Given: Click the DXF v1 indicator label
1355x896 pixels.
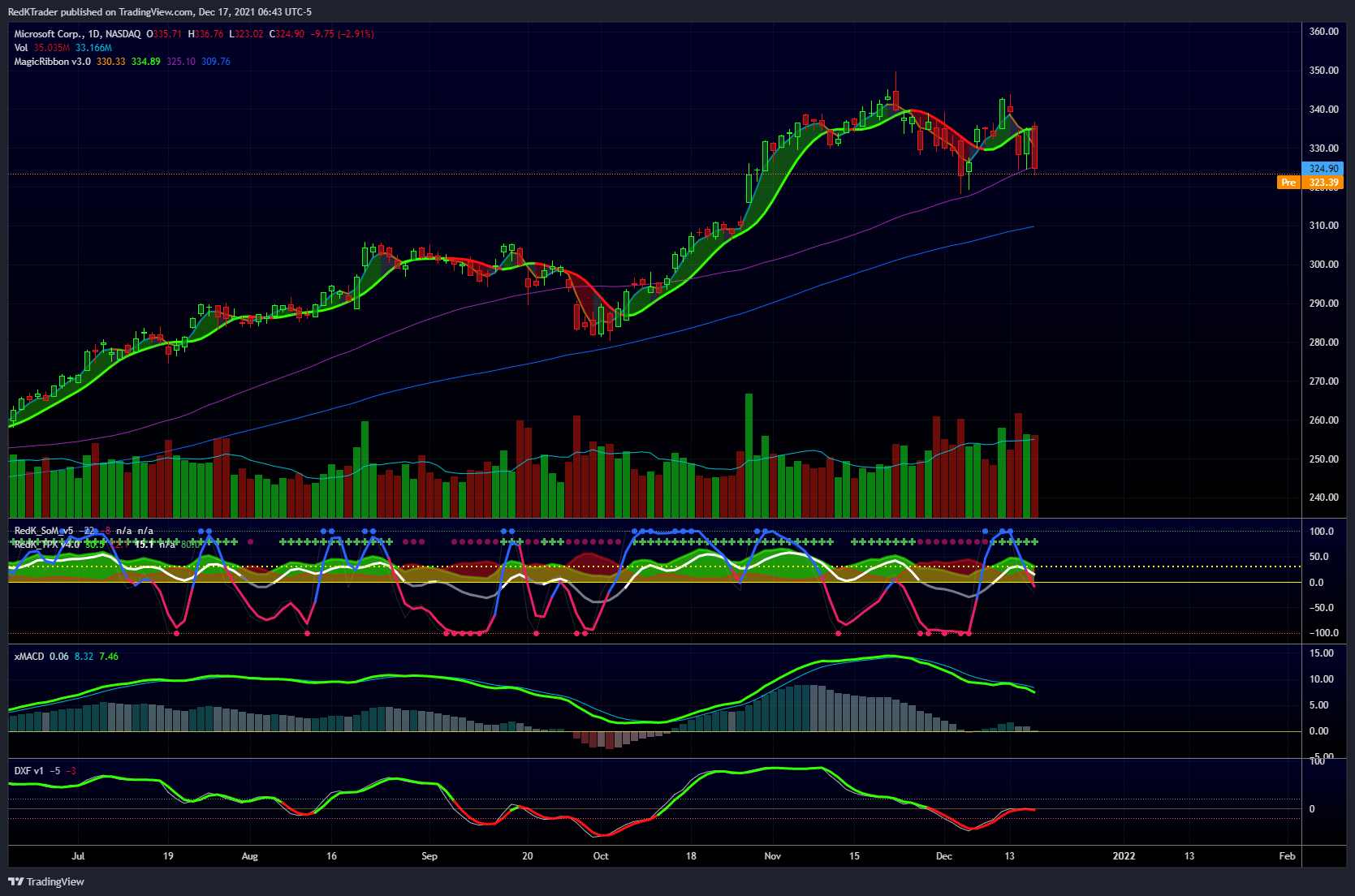Looking at the screenshot, I should pos(29,771).
